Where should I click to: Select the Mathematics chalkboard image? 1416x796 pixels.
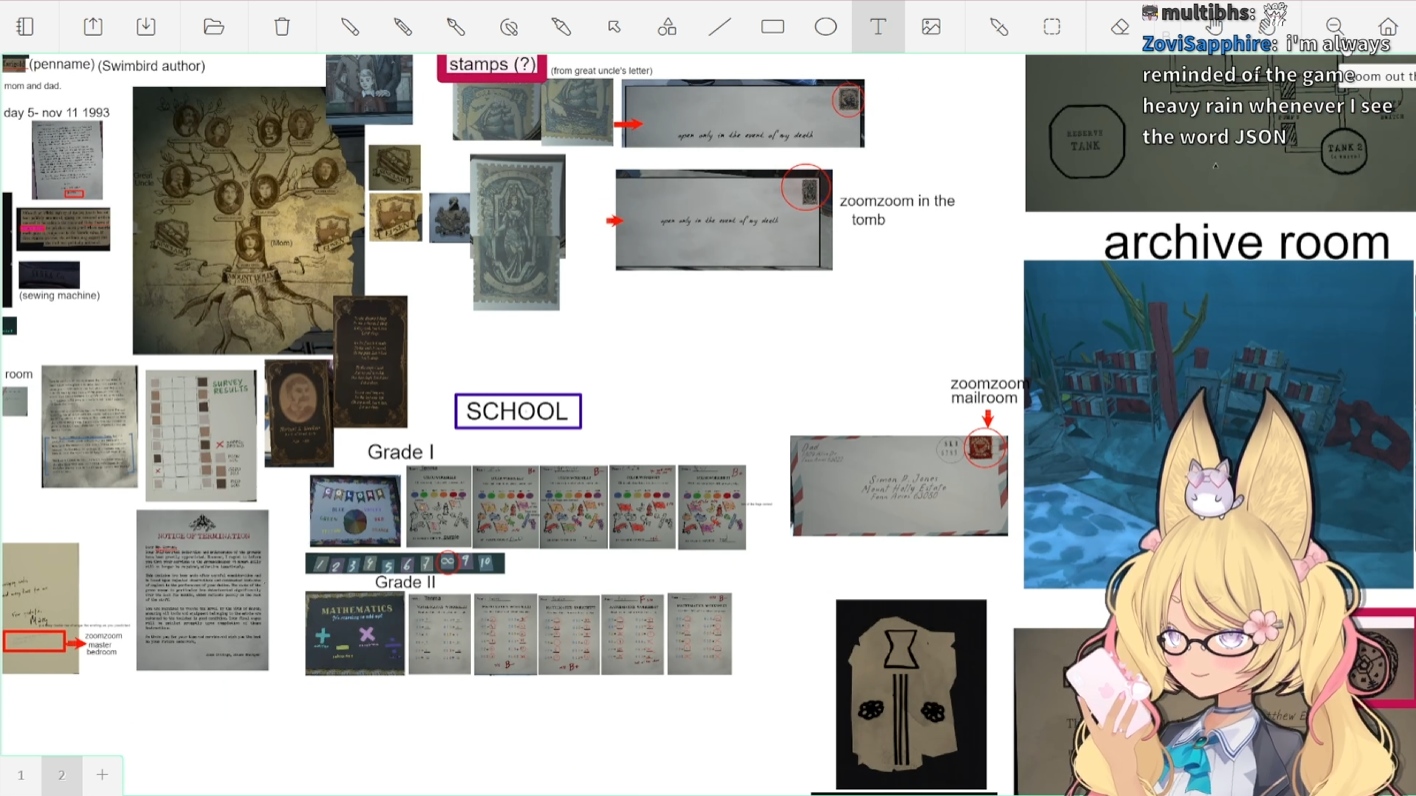coord(355,633)
